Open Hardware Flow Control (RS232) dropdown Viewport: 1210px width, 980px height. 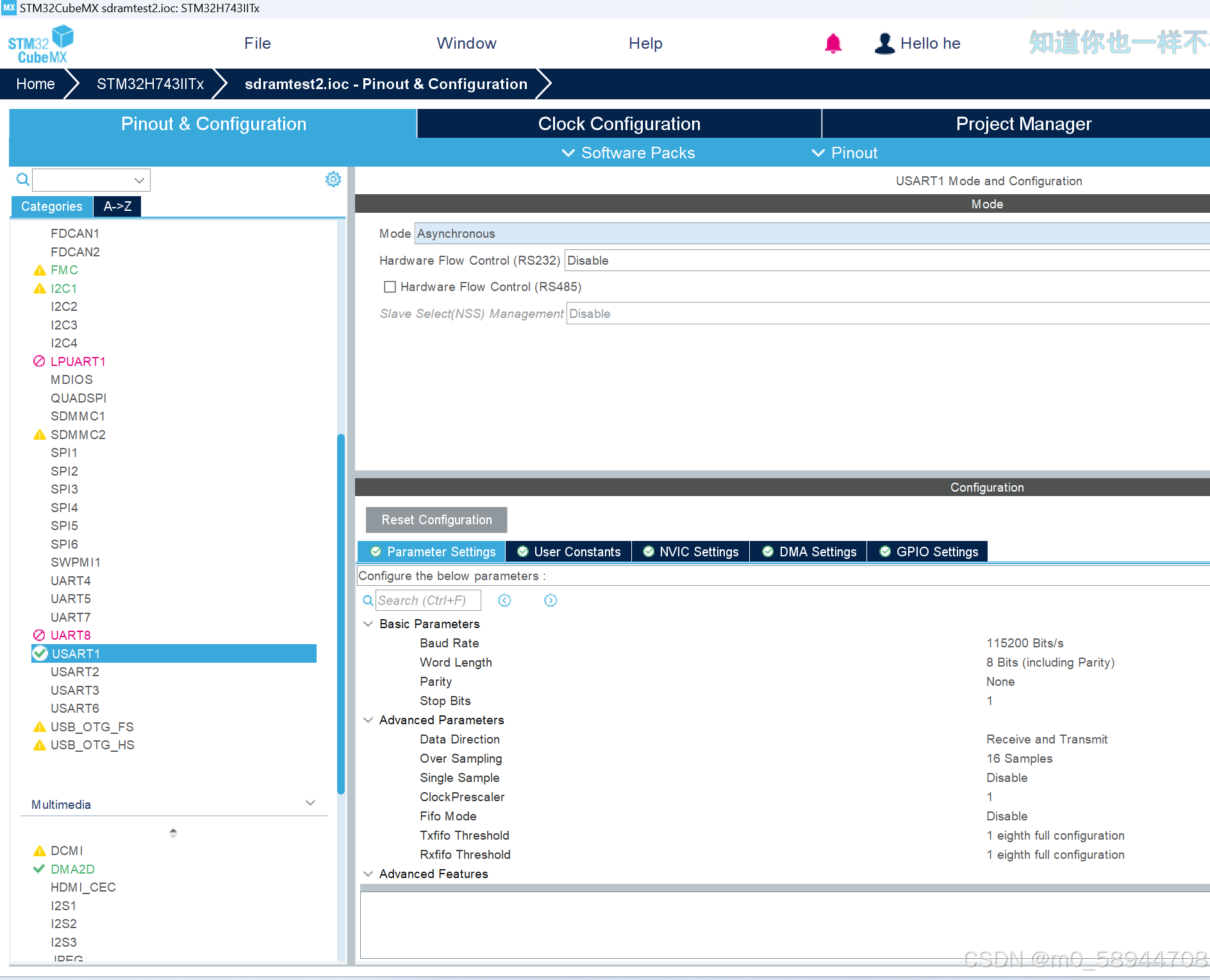point(887,261)
